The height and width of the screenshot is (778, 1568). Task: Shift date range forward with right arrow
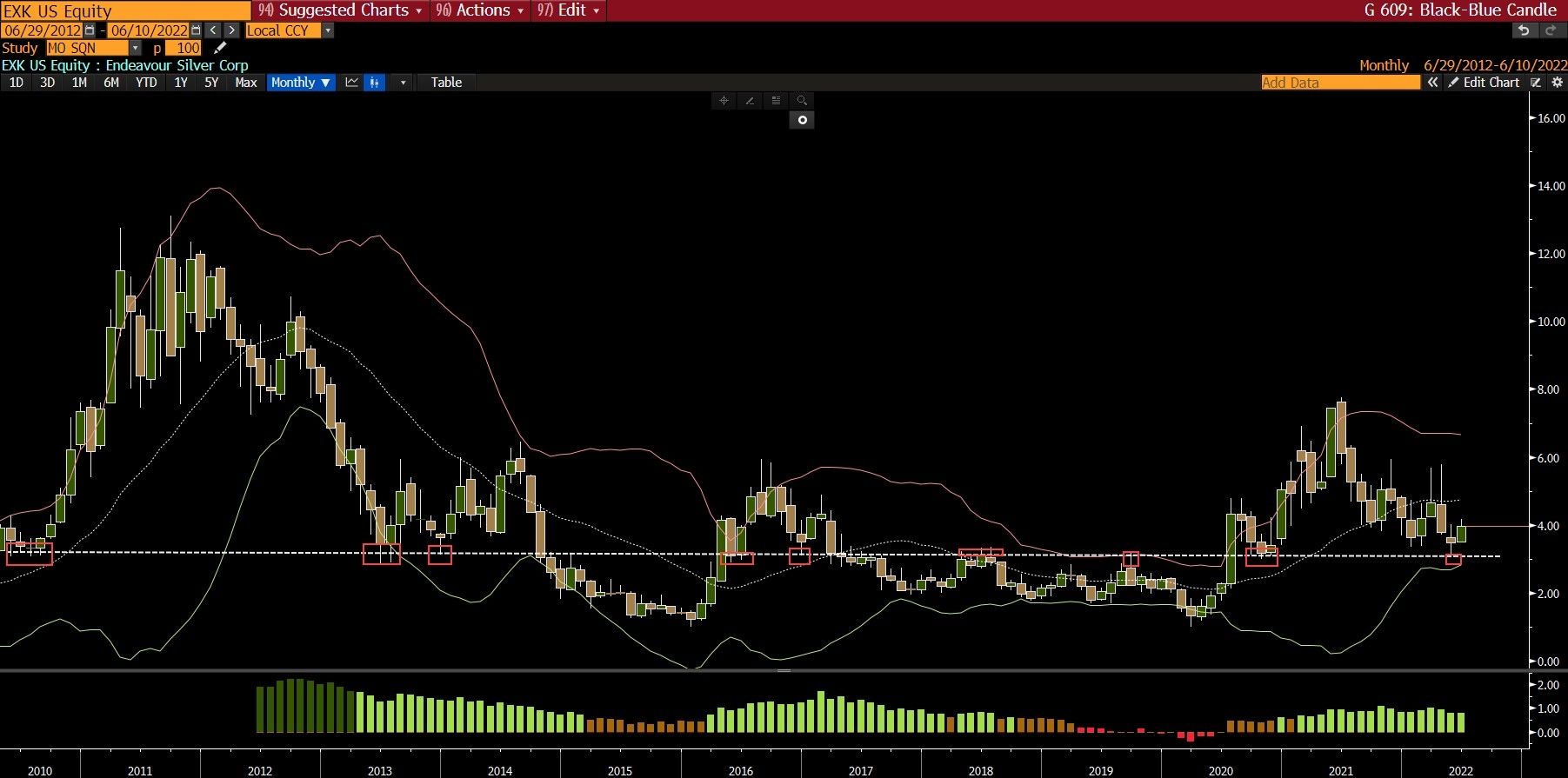tap(231, 30)
